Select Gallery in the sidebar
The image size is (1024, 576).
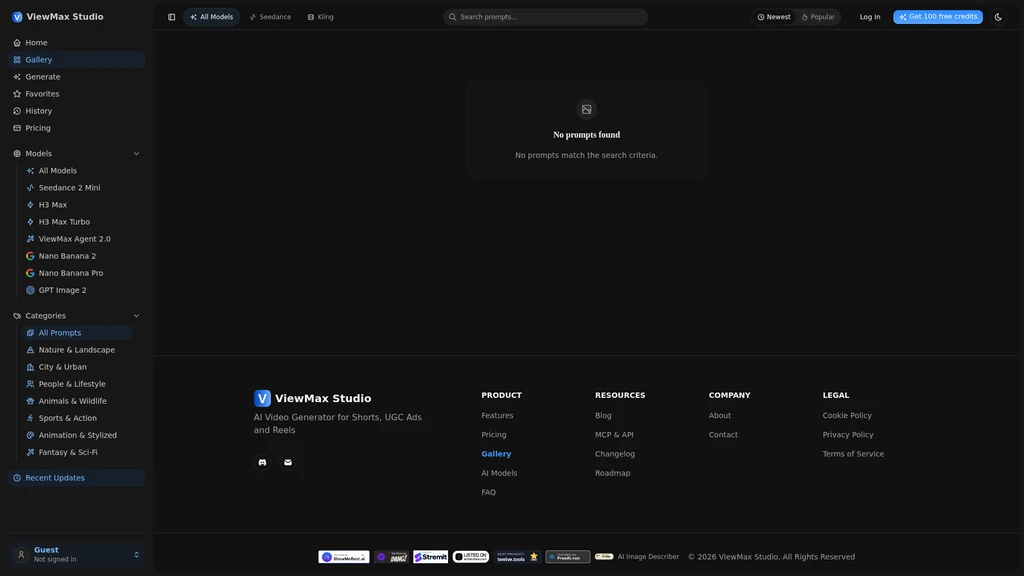click(76, 59)
